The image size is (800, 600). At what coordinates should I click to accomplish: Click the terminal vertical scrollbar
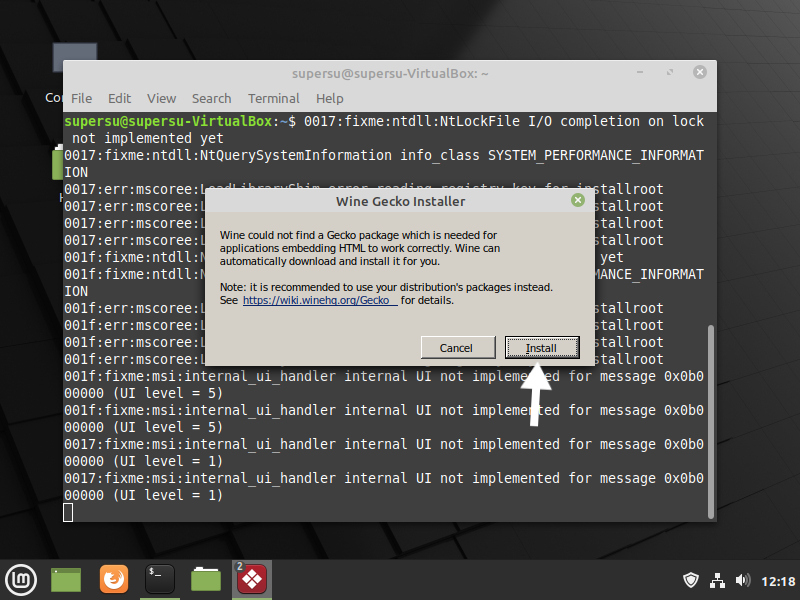[x=711, y=421]
